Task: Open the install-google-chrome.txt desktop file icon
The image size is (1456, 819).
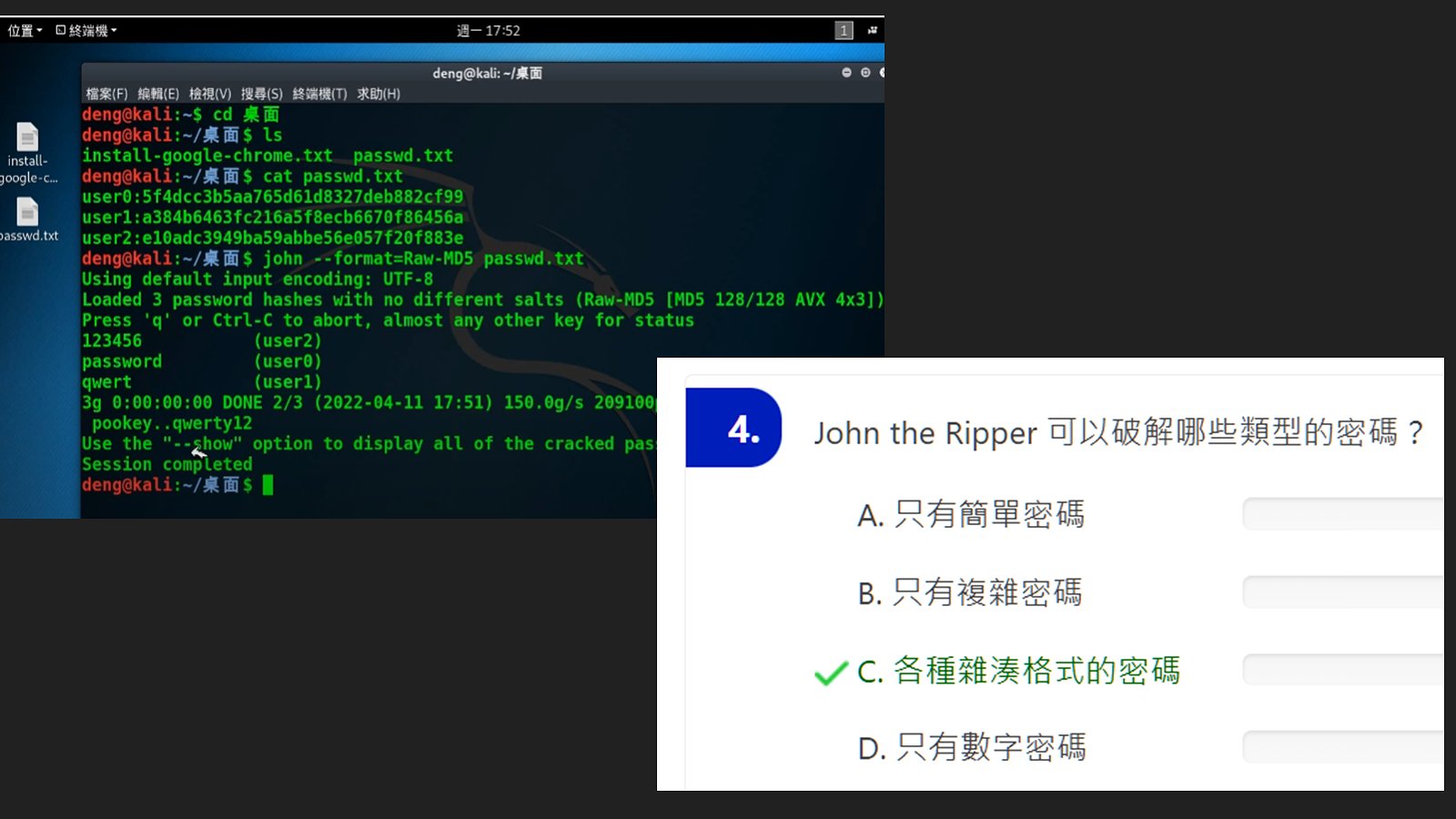Action: click(27, 137)
